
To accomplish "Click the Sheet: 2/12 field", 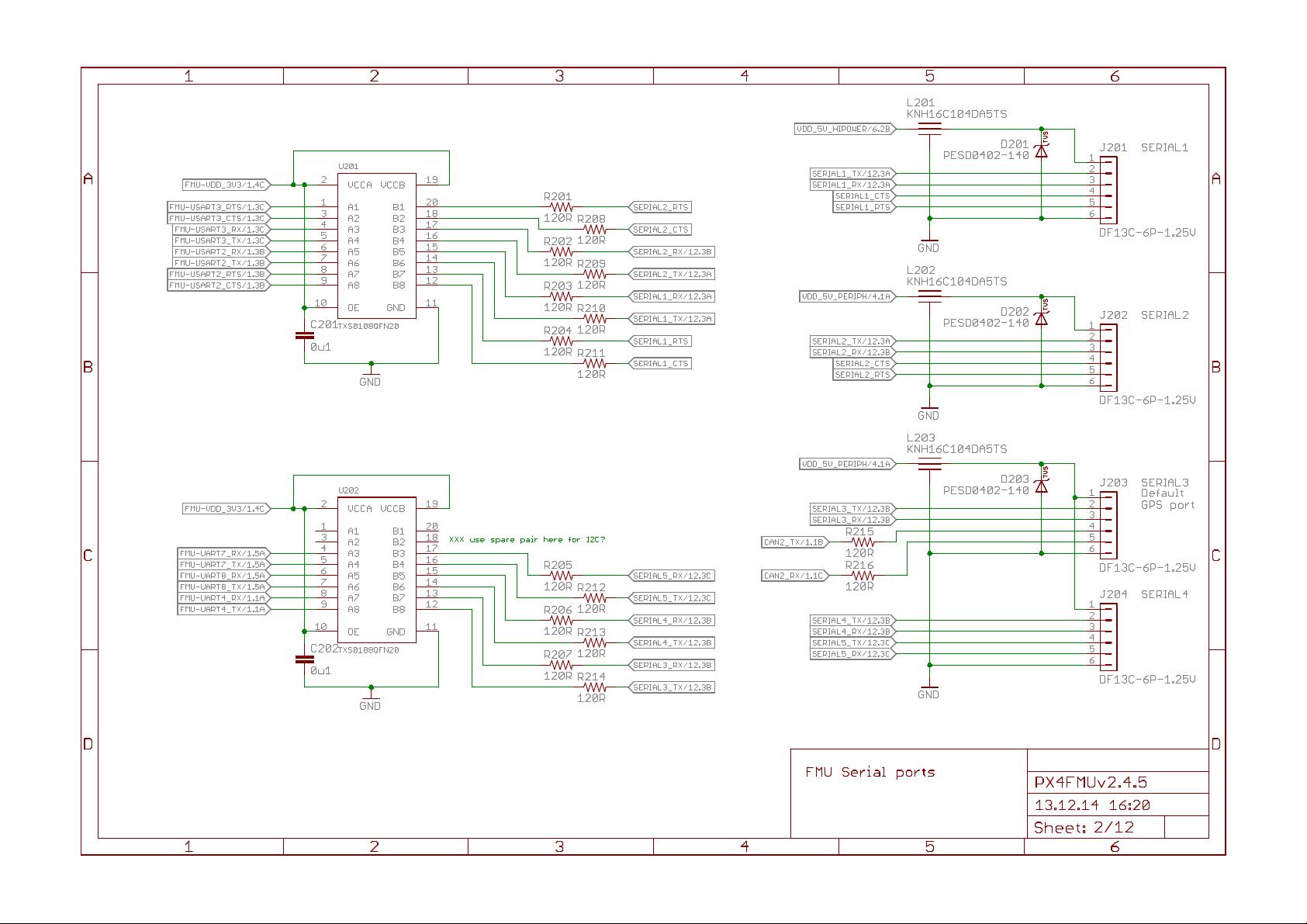I will [x=1084, y=827].
